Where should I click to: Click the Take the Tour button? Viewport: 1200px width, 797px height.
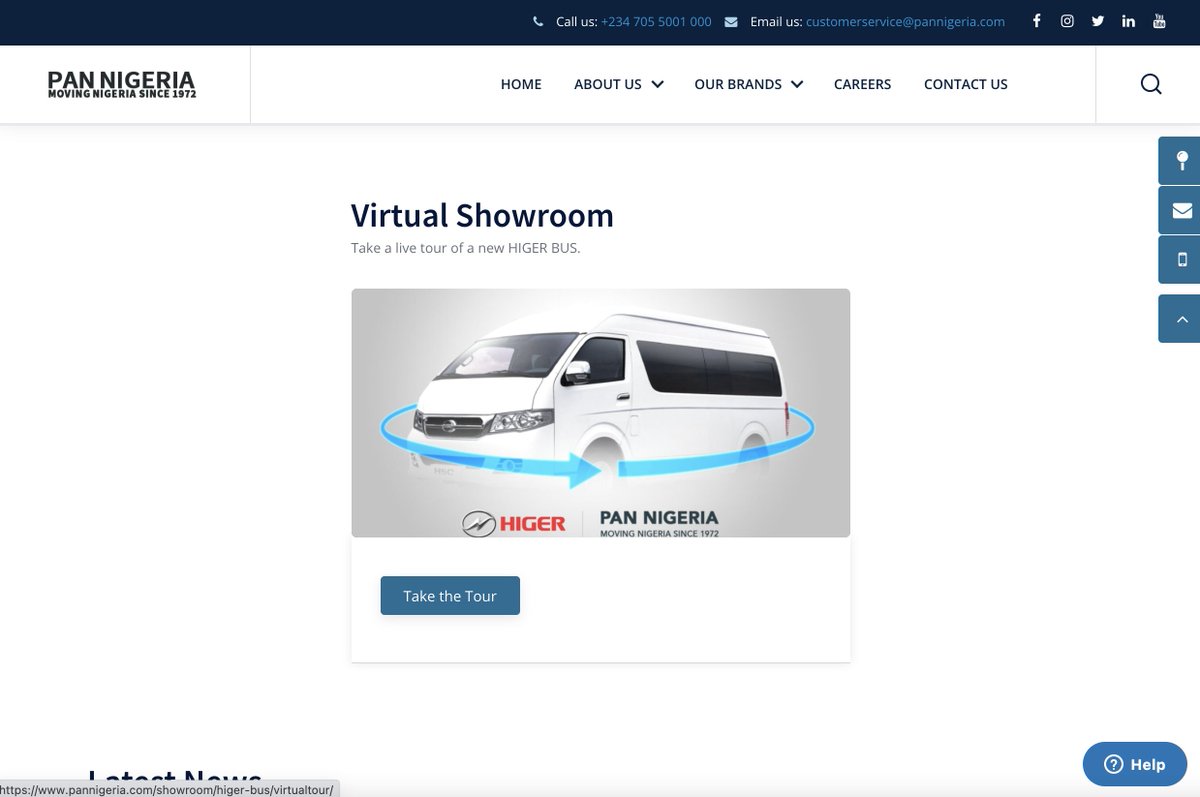pyautogui.click(x=450, y=596)
